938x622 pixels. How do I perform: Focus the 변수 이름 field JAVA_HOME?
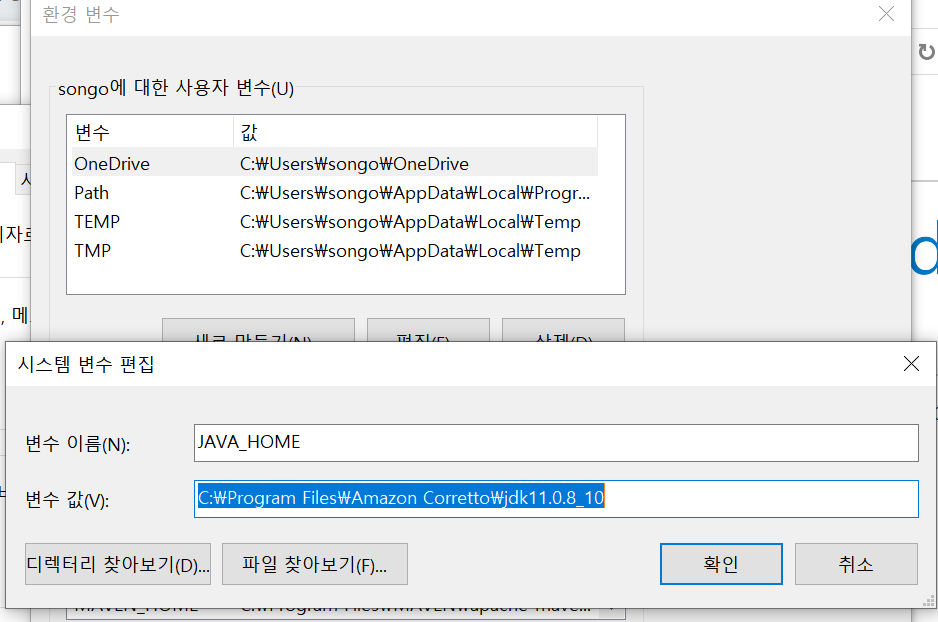click(556, 443)
